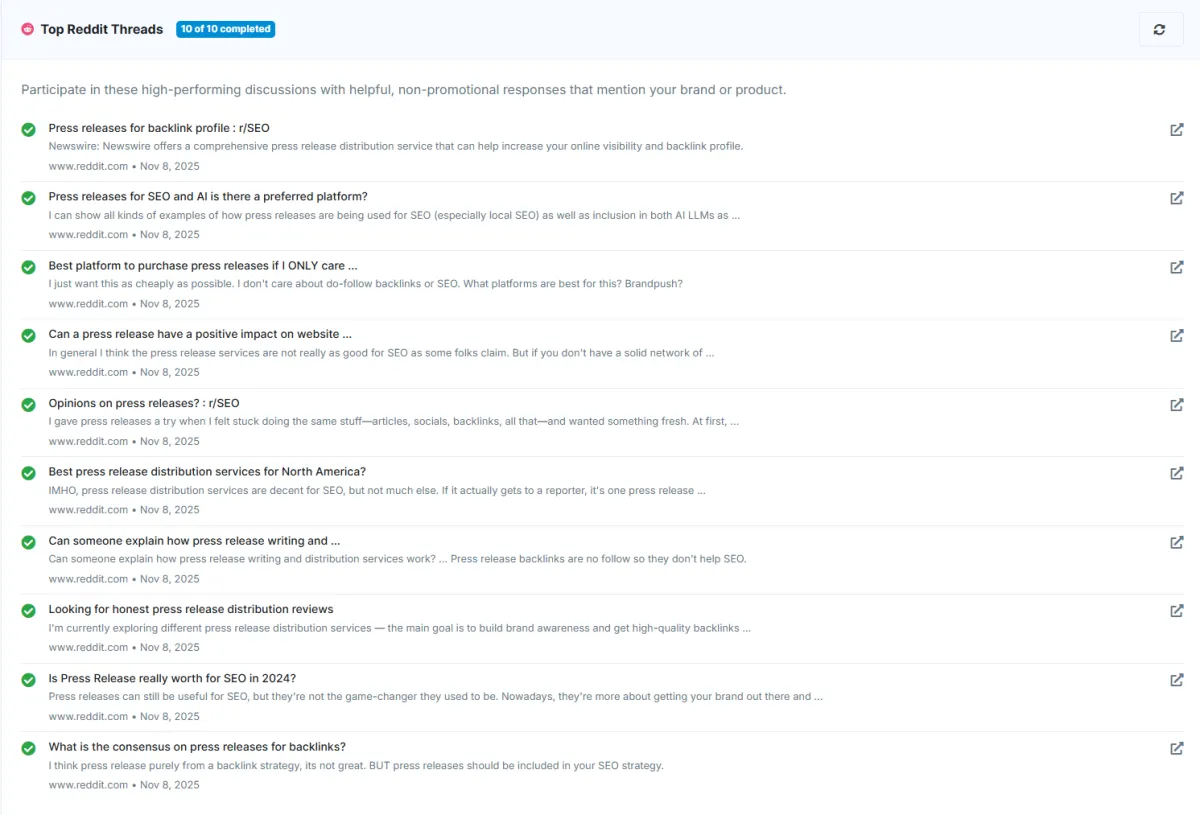
Task: Open thread What is the consensus on press releases for backlinks
Action: (x=197, y=747)
